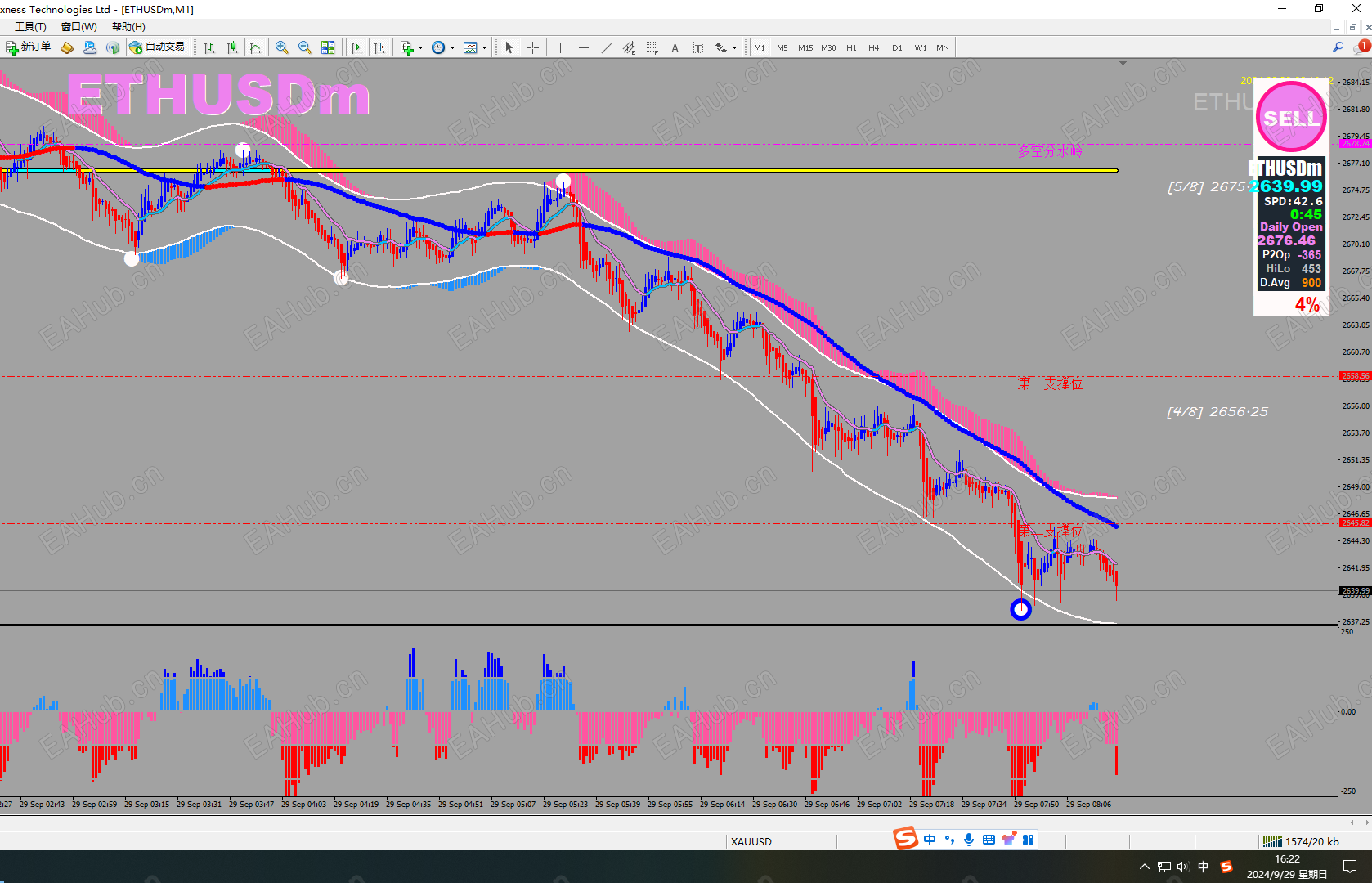
Task: Zoom out on the chart
Action: (305, 47)
